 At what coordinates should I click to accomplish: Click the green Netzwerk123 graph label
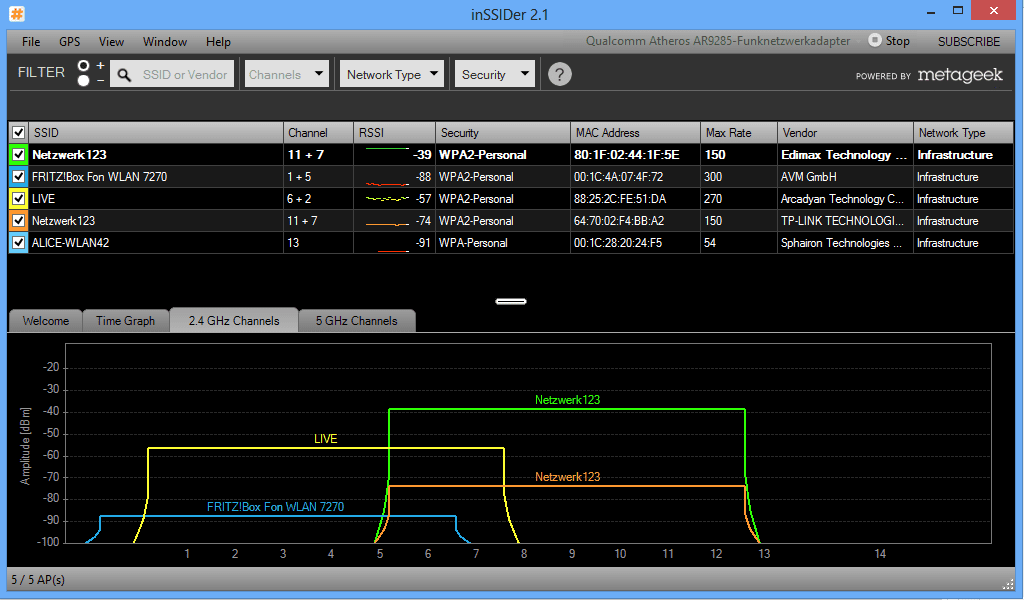click(x=567, y=400)
